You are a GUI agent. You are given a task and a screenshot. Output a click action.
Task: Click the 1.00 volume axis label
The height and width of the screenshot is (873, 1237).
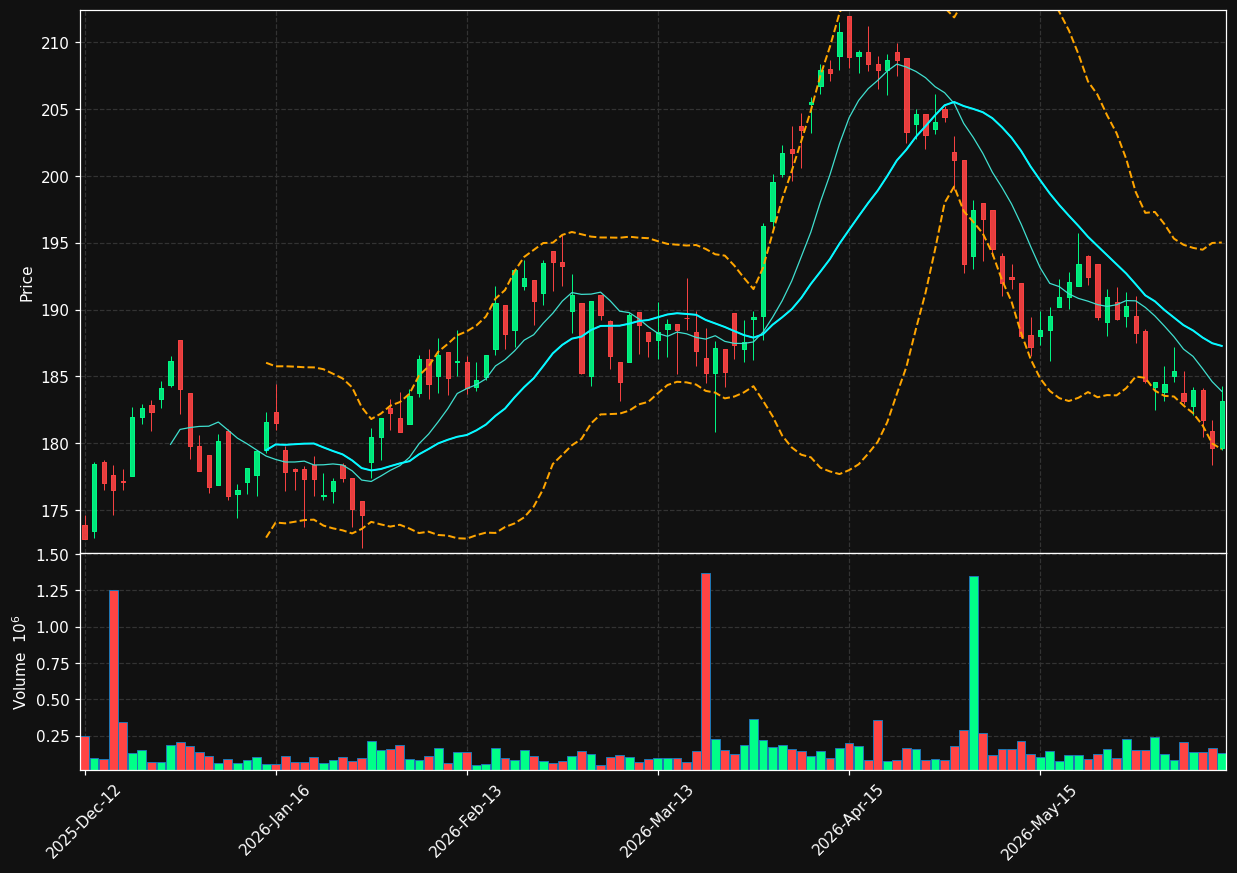click(52, 627)
